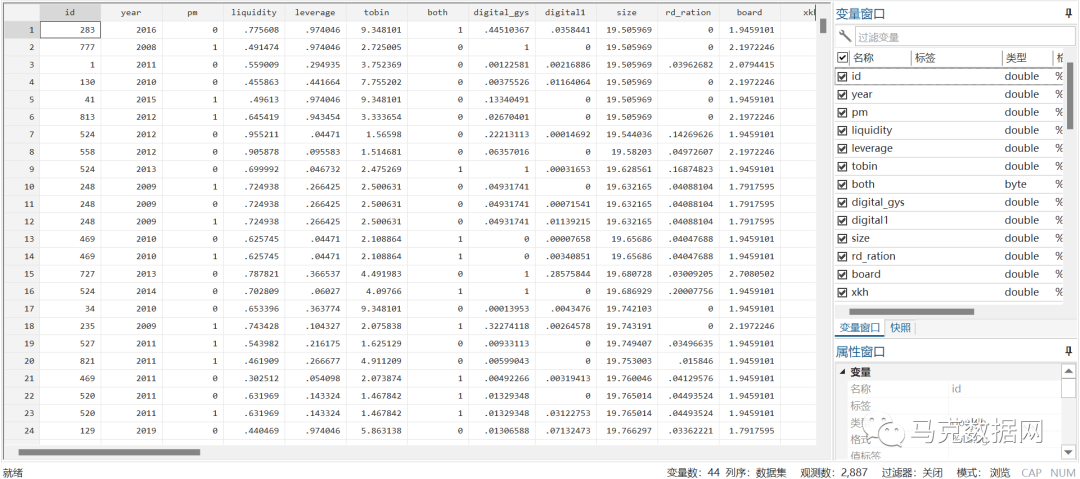1080x479 pixels.
Task: Uncheck the both variable checkbox
Action: tap(842, 184)
